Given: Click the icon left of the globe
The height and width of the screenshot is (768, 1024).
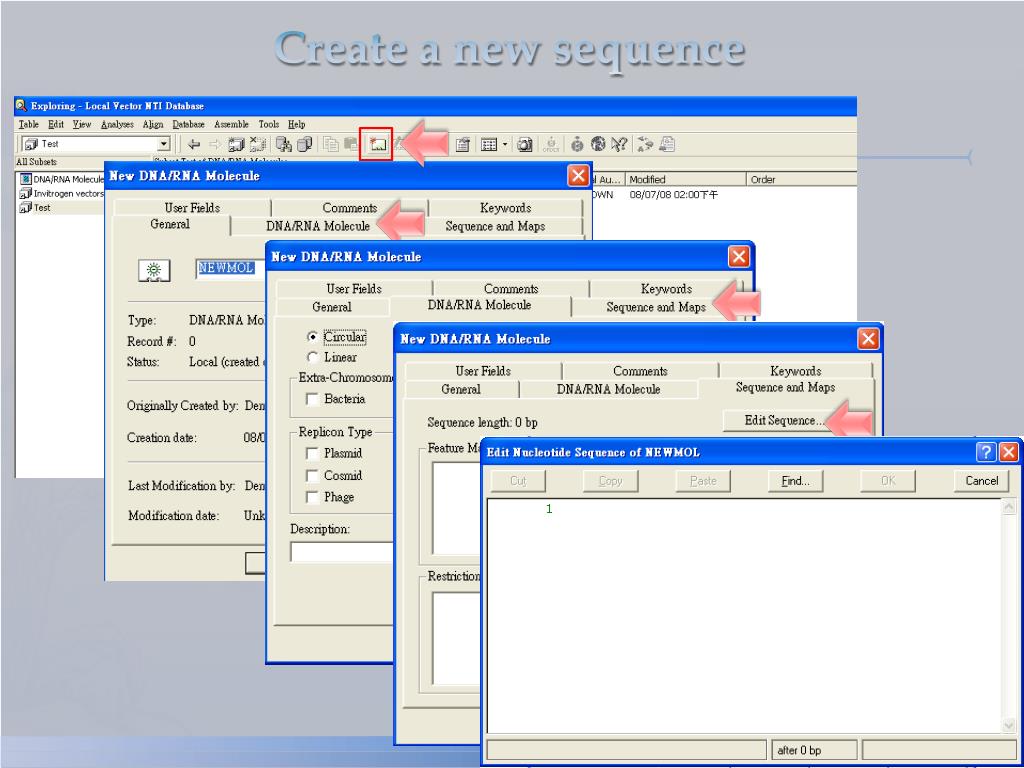Looking at the screenshot, I should [x=577, y=144].
